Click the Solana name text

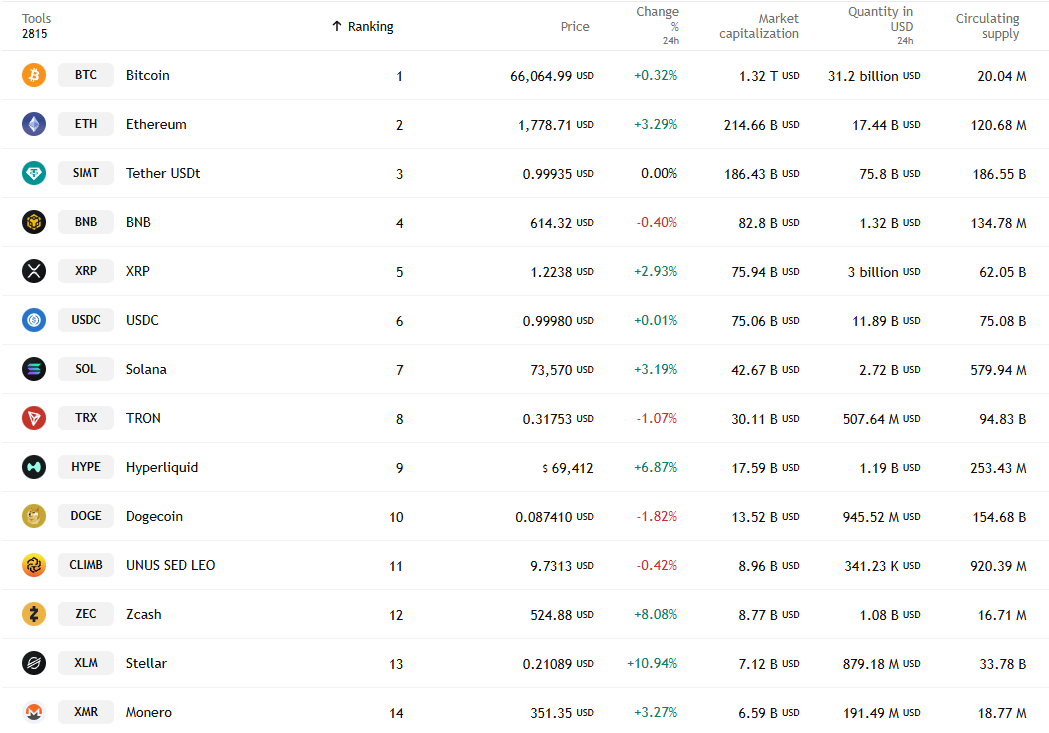146,369
